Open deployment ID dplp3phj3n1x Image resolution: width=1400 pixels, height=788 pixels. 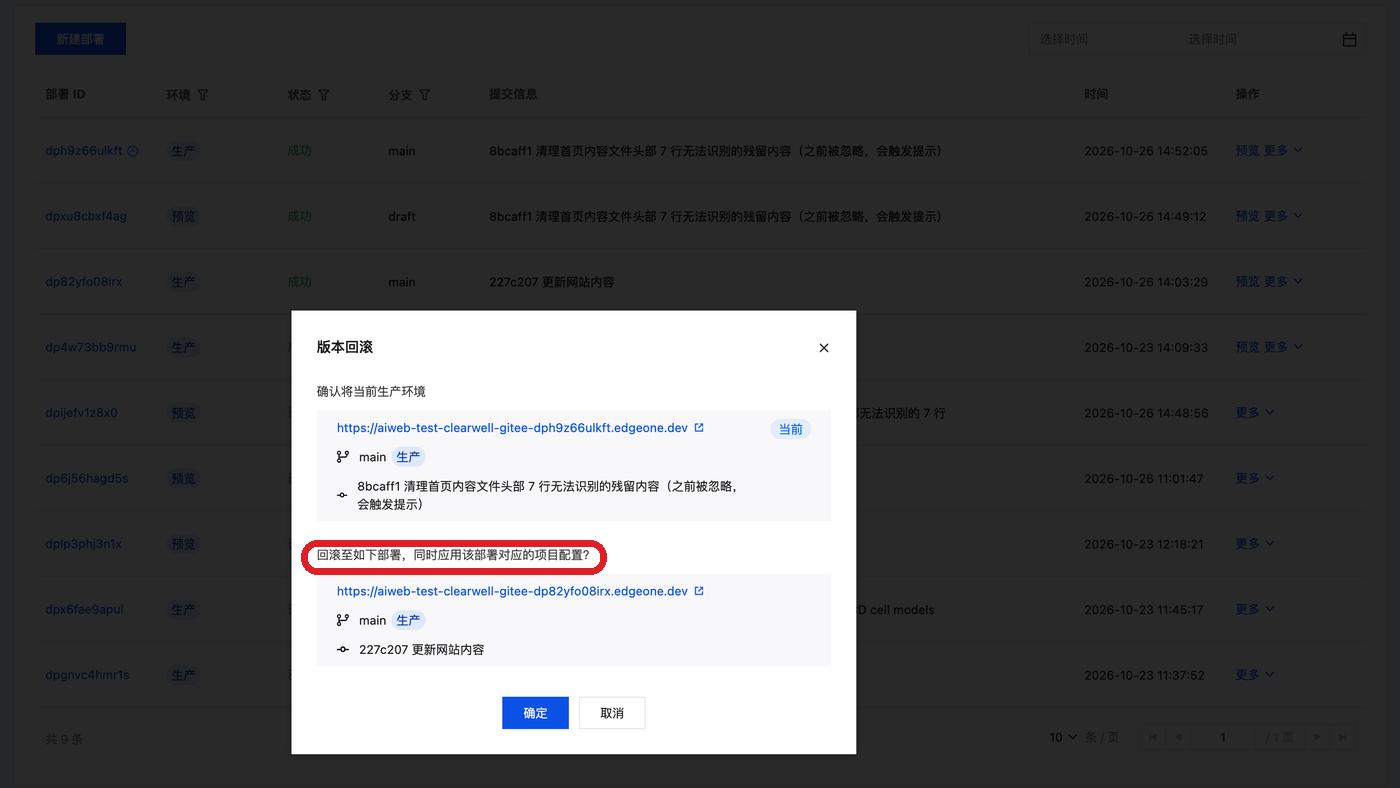pos(84,544)
